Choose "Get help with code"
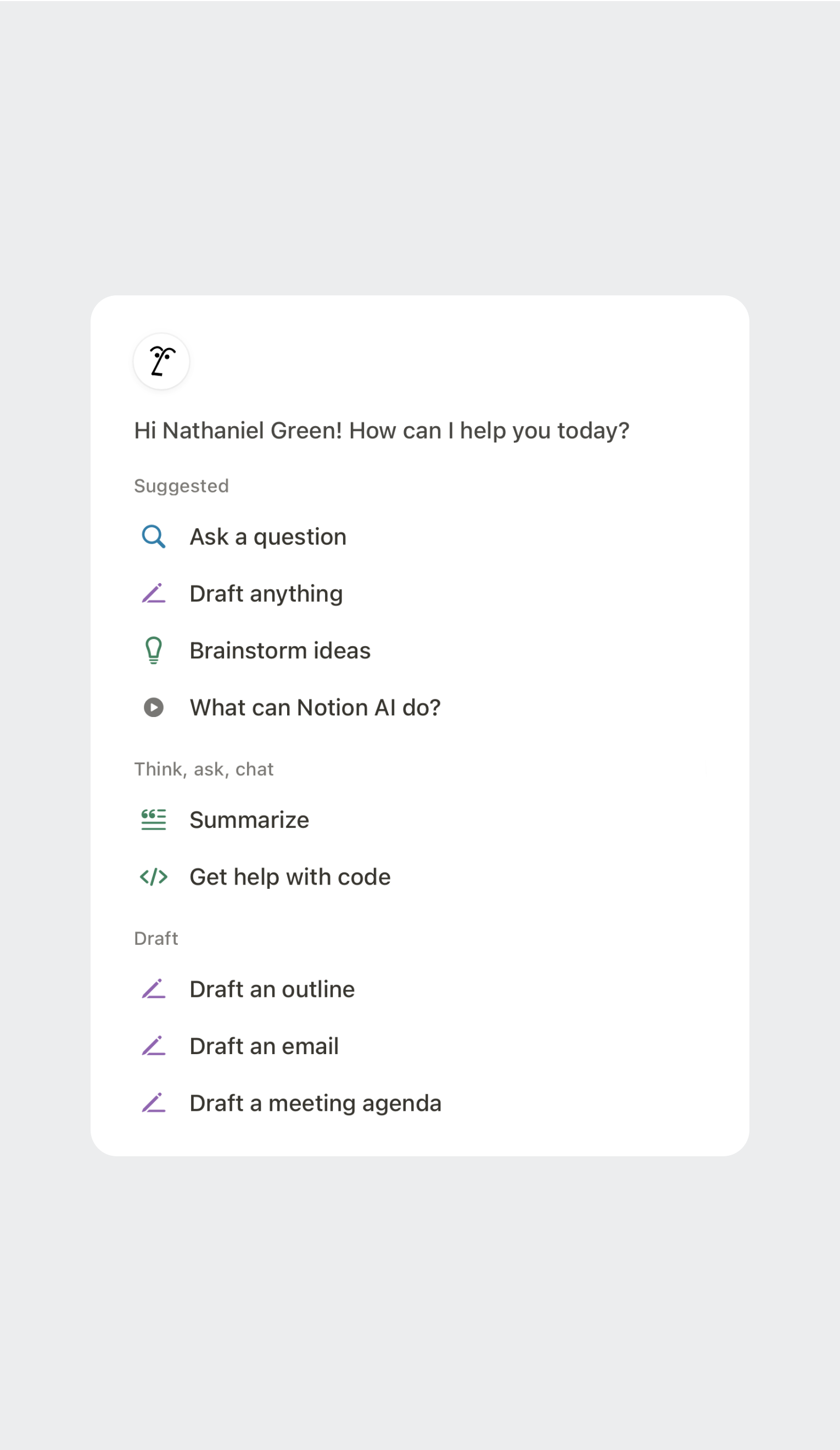 (290, 876)
